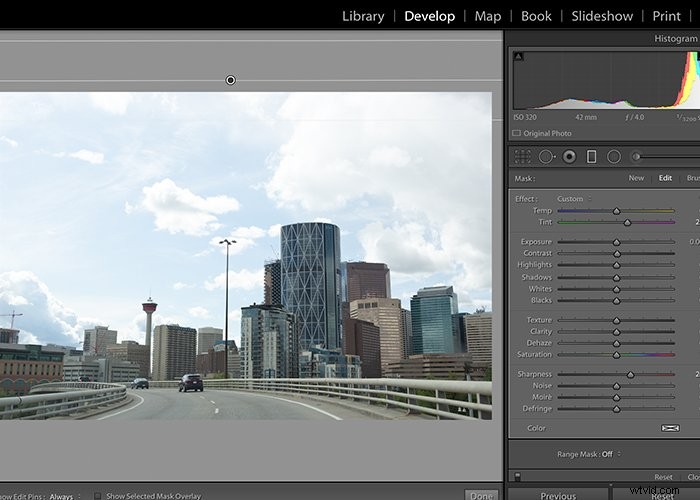Select the Red Eye Correction tool

pyautogui.click(x=569, y=157)
